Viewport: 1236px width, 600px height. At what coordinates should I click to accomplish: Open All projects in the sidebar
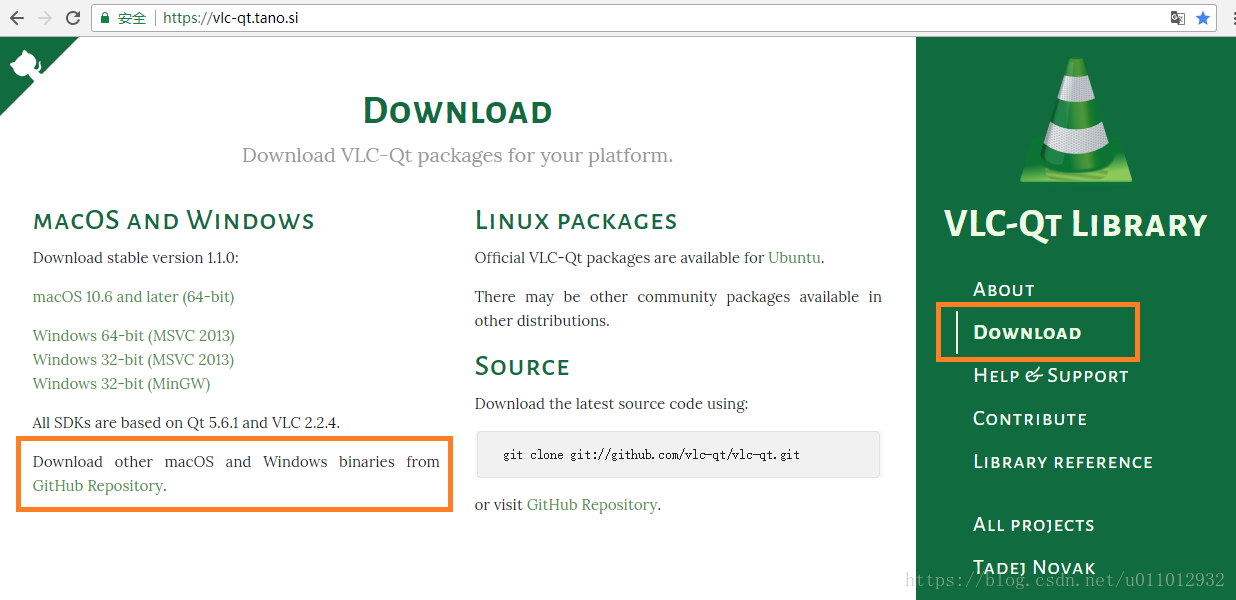coord(1034,525)
